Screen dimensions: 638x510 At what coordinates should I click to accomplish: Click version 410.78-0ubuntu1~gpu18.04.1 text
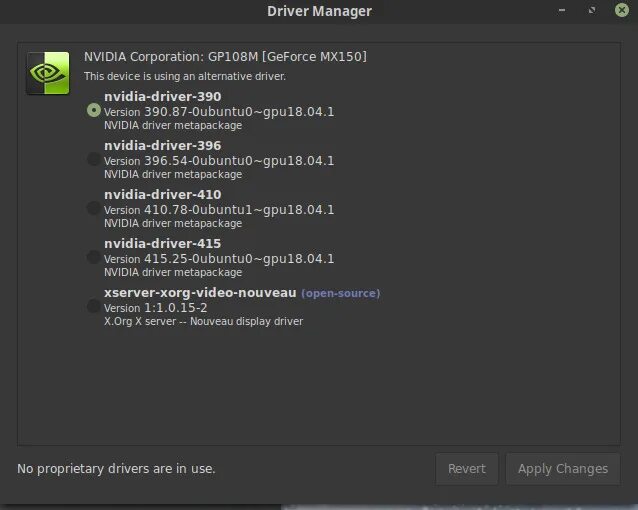(x=219, y=210)
